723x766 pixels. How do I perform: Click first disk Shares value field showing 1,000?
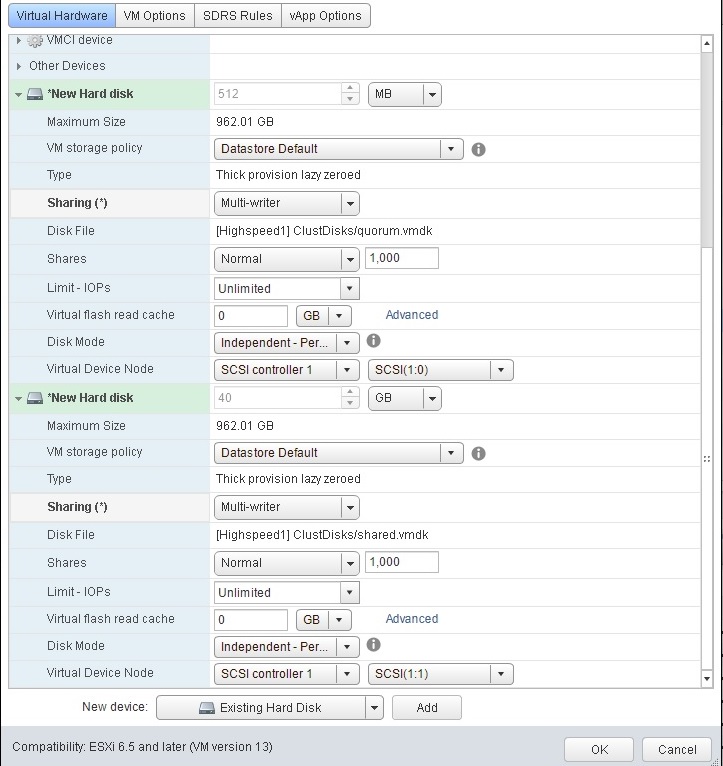coord(402,258)
